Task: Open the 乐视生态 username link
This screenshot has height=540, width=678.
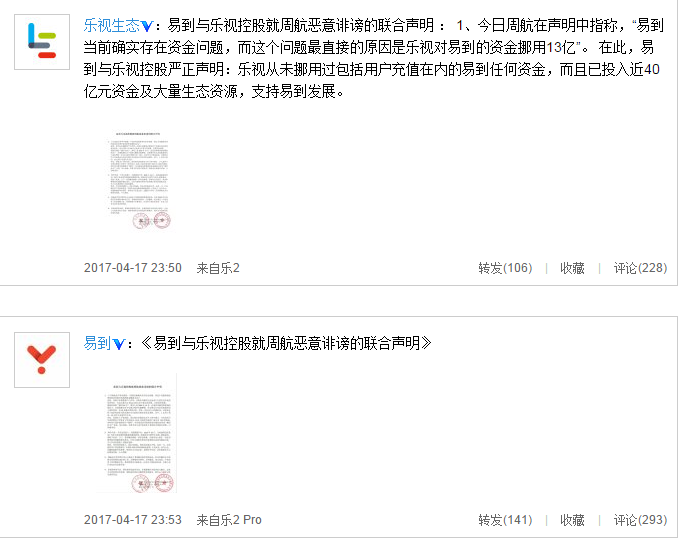Action: coord(112,26)
